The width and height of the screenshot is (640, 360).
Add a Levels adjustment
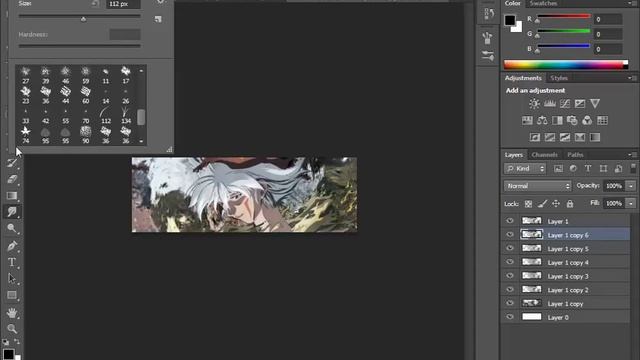[x=549, y=104]
